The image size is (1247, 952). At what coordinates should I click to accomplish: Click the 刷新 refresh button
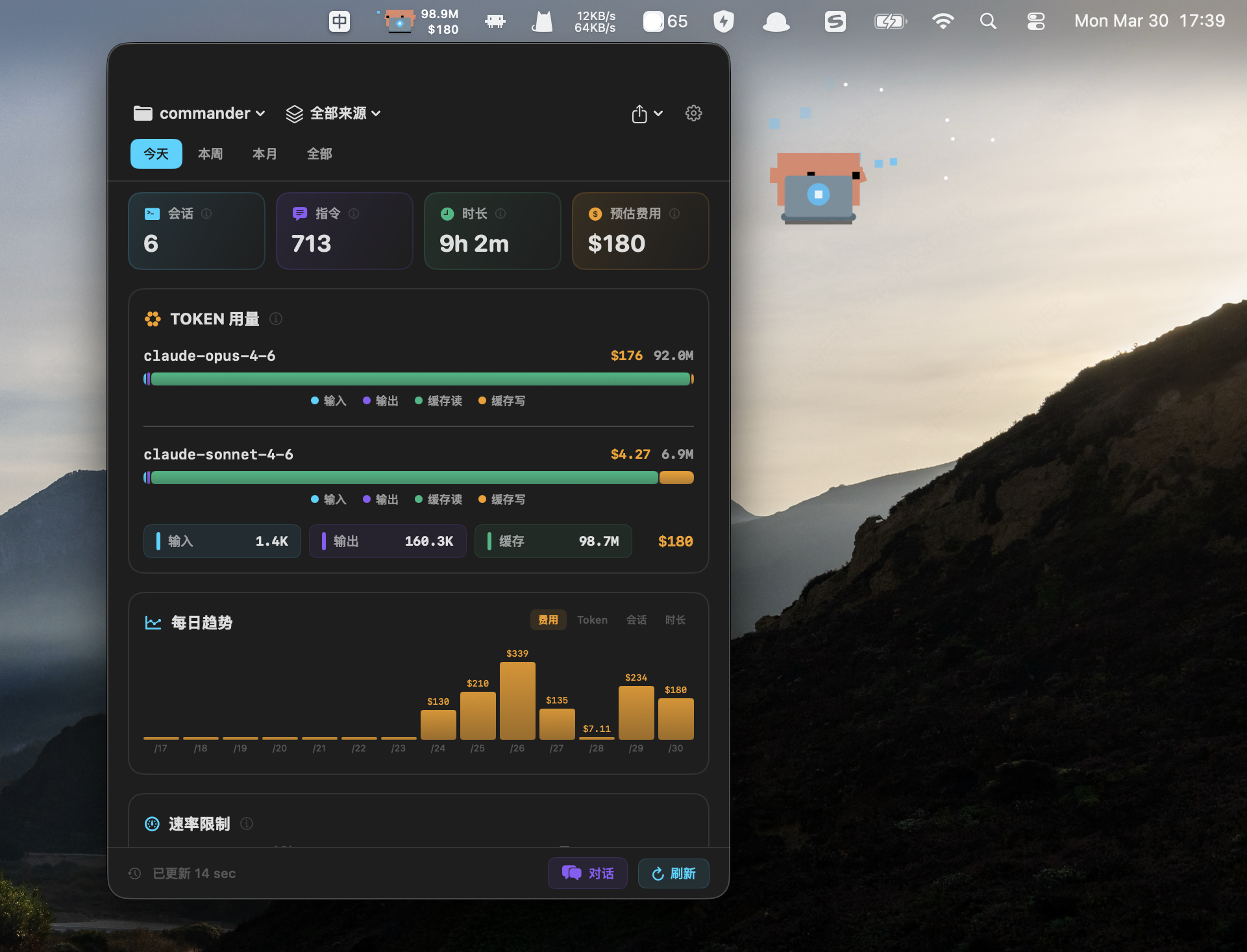coord(673,873)
